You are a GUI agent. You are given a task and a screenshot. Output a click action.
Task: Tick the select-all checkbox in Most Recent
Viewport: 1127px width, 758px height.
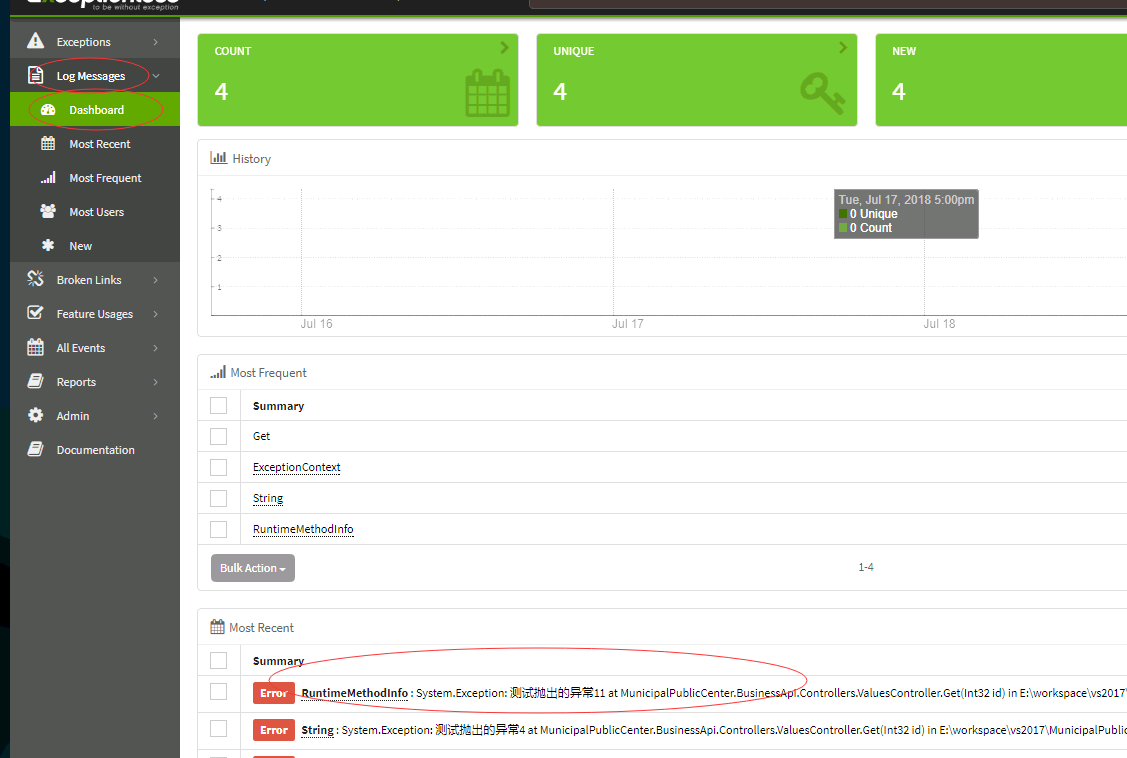pos(218,660)
